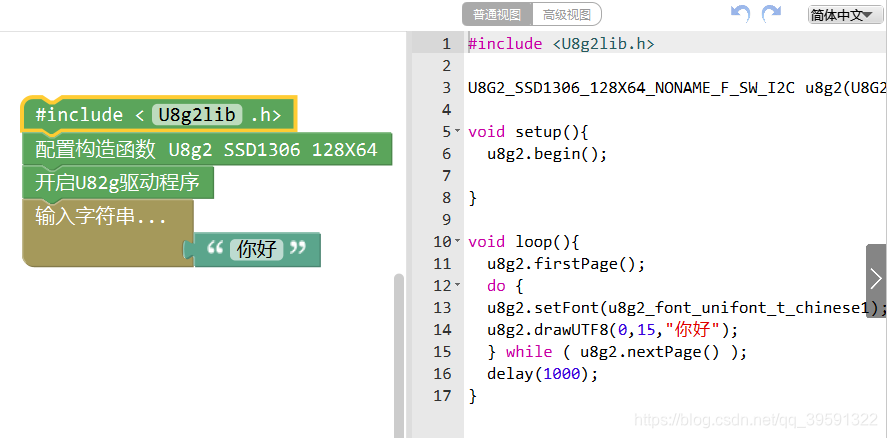Collapse void loop fold arrow at line 10
Image resolution: width=887 pixels, height=438 pixels.
click(x=458, y=241)
